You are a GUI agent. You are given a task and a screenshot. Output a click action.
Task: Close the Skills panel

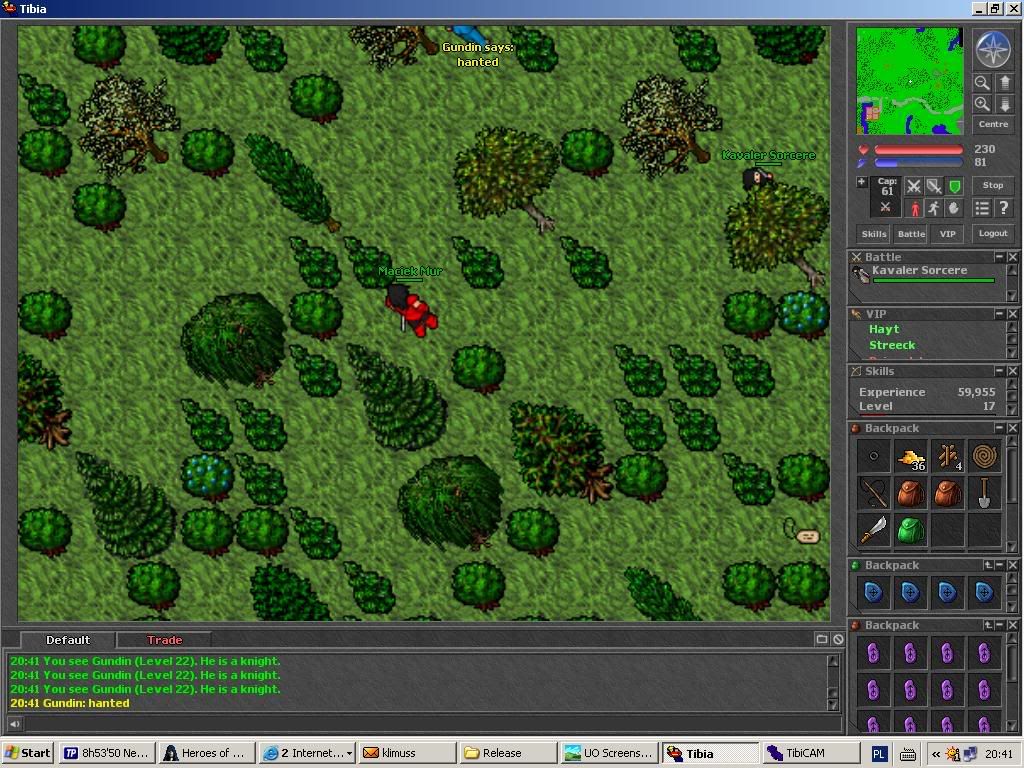tap(1012, 371)
